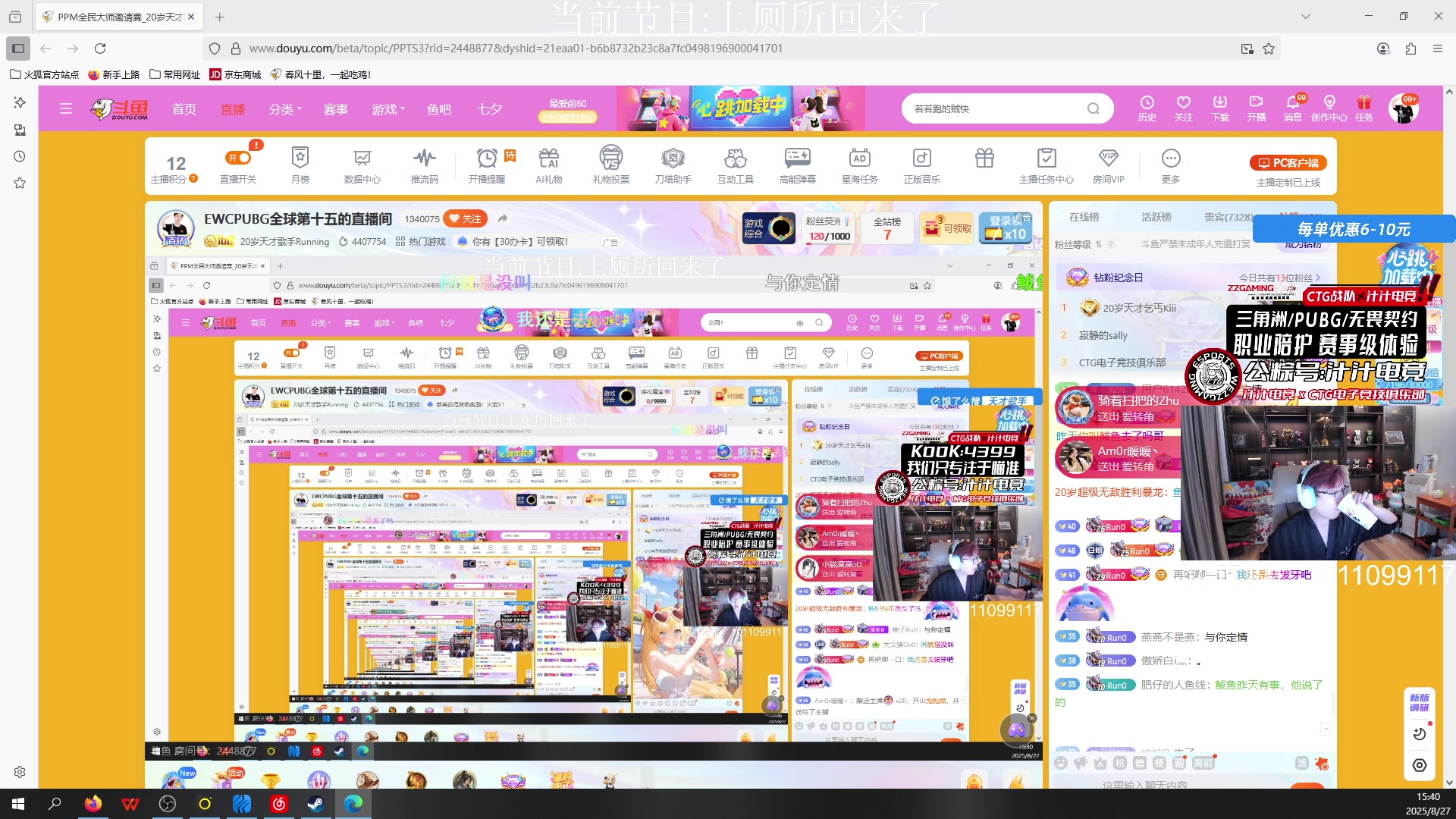Bookmark this page with the star

click(1269, 49)
